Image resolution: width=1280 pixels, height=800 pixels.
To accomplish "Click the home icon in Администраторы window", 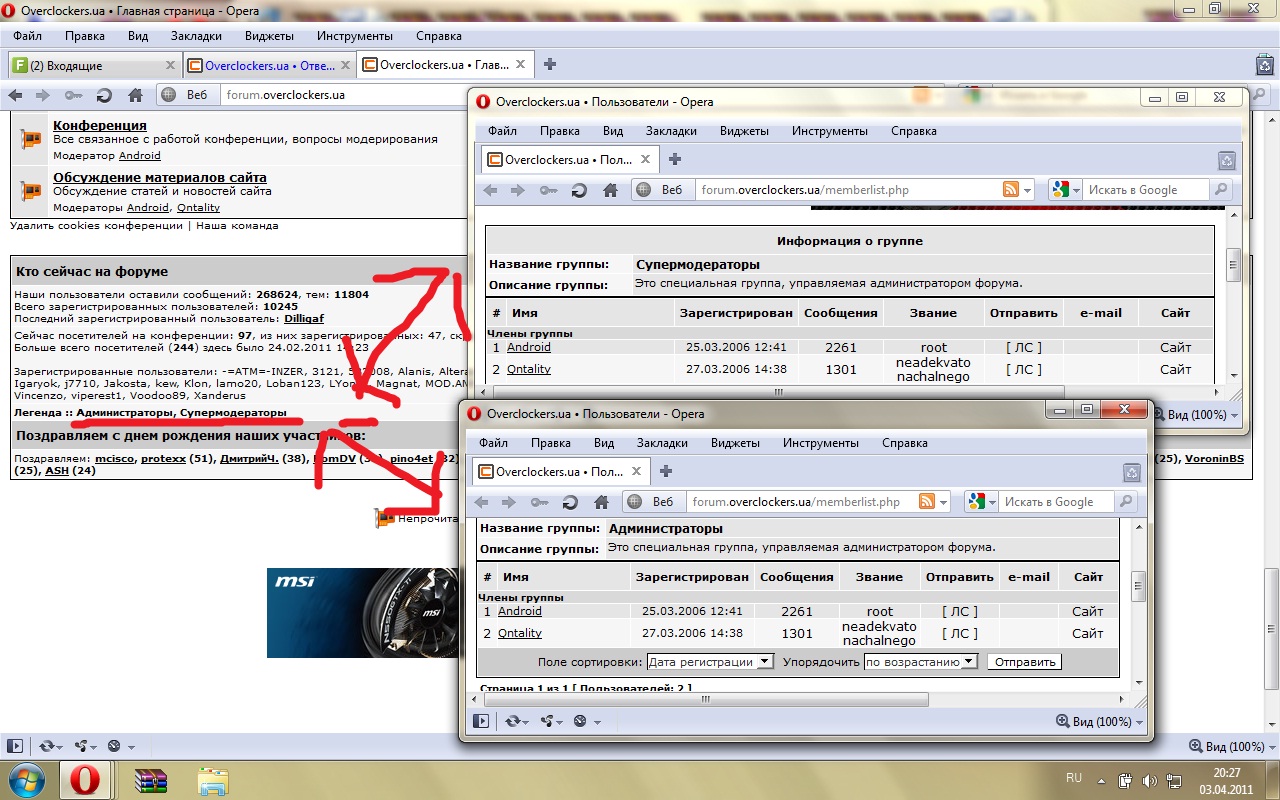I will [x=601, y=502].
